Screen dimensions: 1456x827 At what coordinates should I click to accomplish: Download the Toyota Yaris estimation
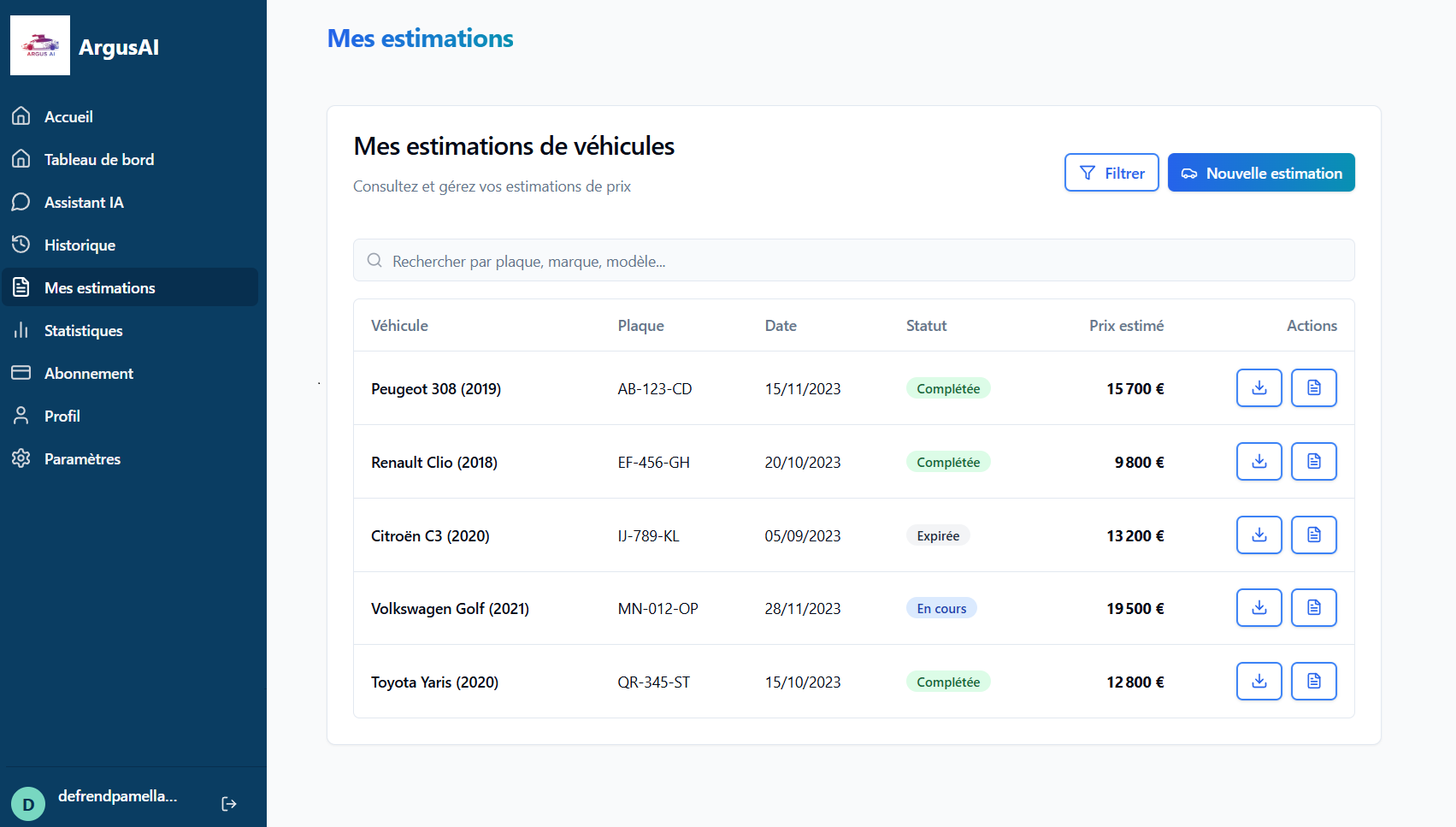pos(1259,681)
